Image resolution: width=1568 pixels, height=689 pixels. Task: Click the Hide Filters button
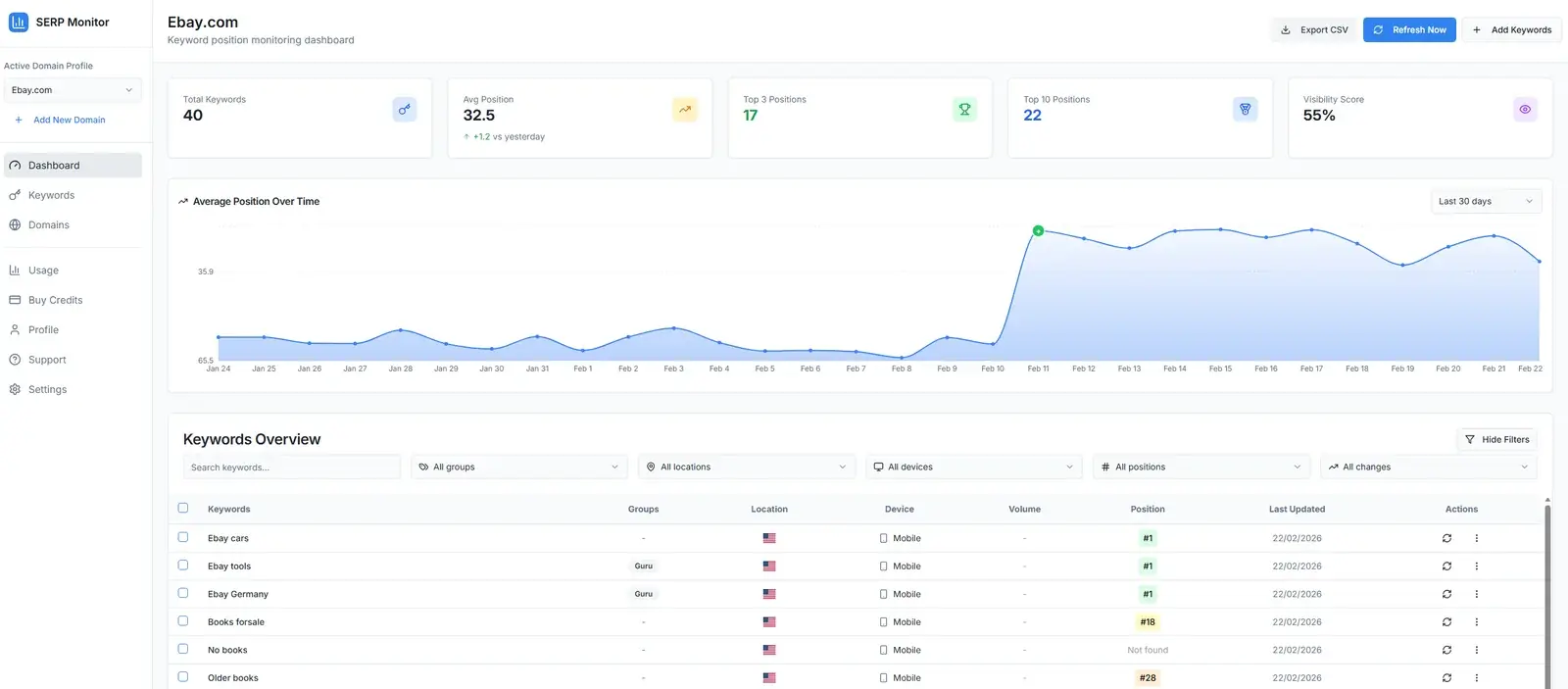[x=1496, y=440]
